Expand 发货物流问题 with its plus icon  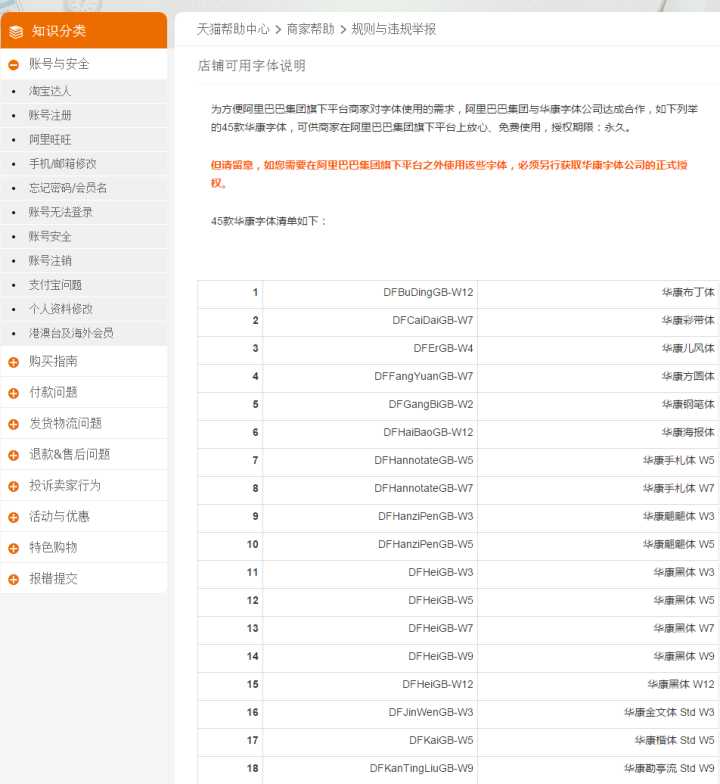(x=14, y=424)
